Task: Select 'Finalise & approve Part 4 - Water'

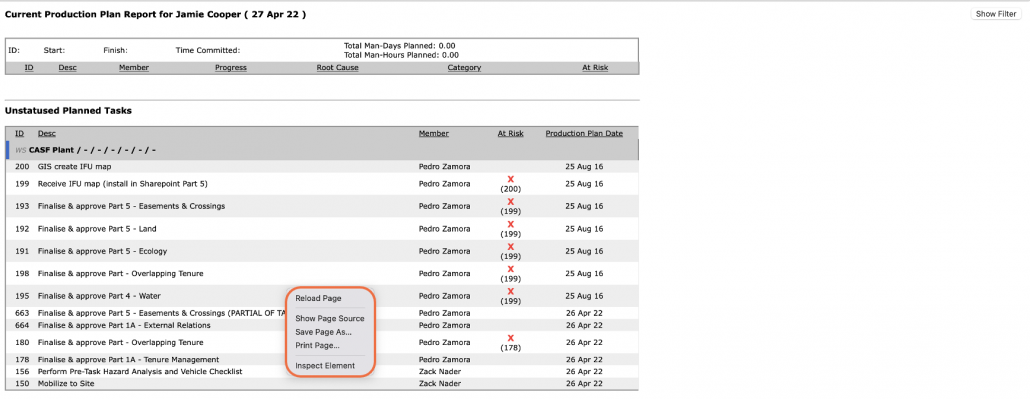Action: [99, 296]
